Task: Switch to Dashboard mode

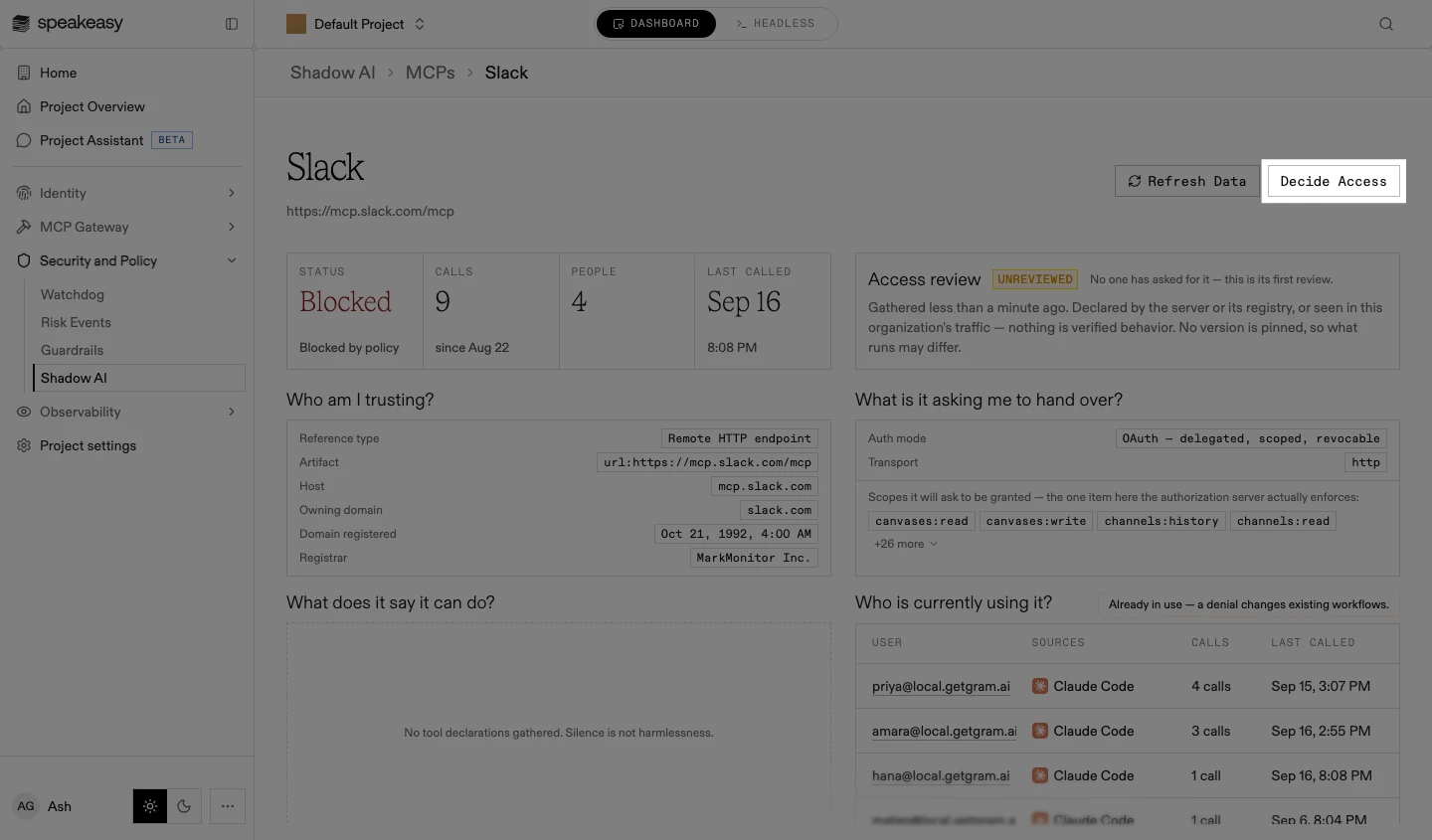Action: [x=656, y=24]
